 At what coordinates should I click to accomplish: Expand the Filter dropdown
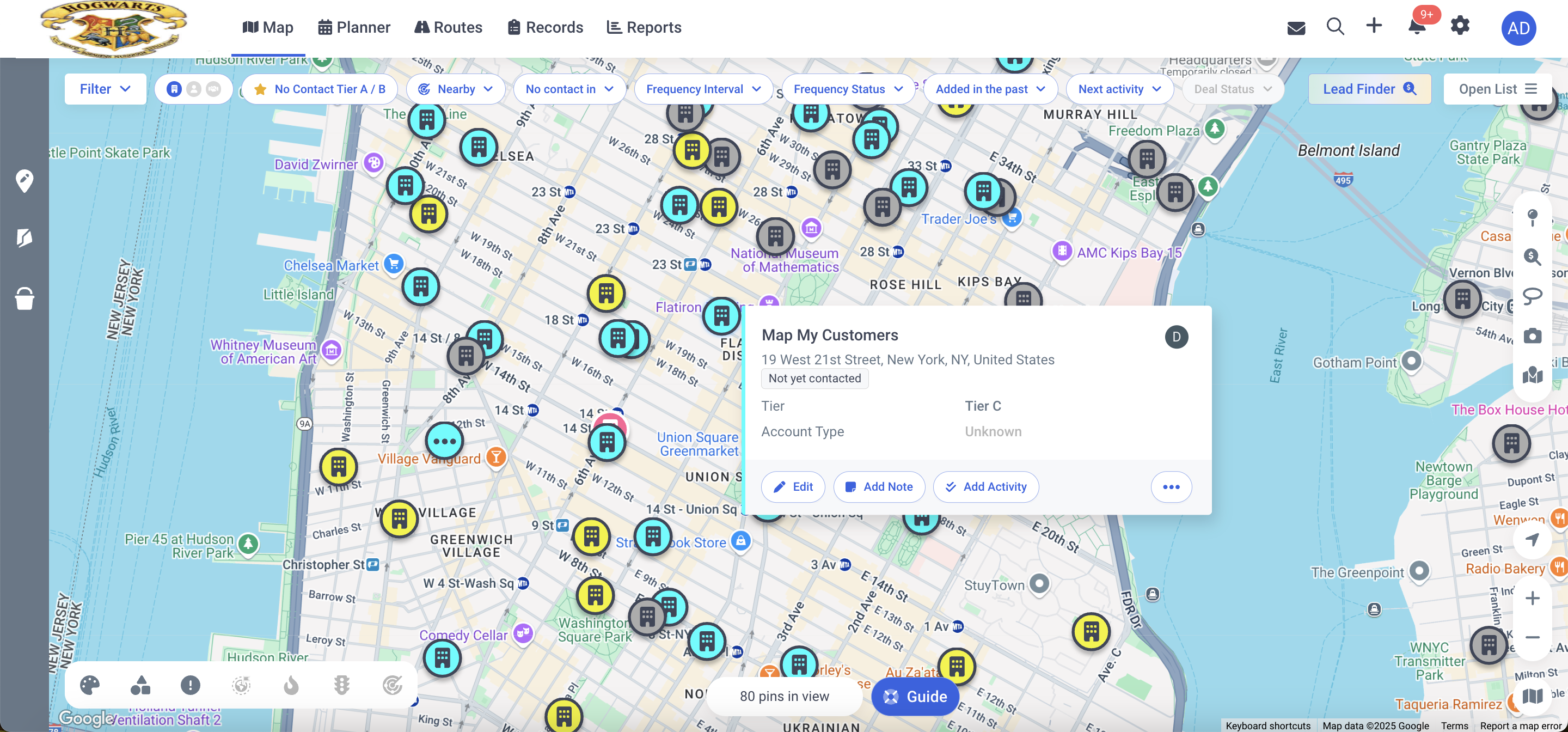point(105,89)
